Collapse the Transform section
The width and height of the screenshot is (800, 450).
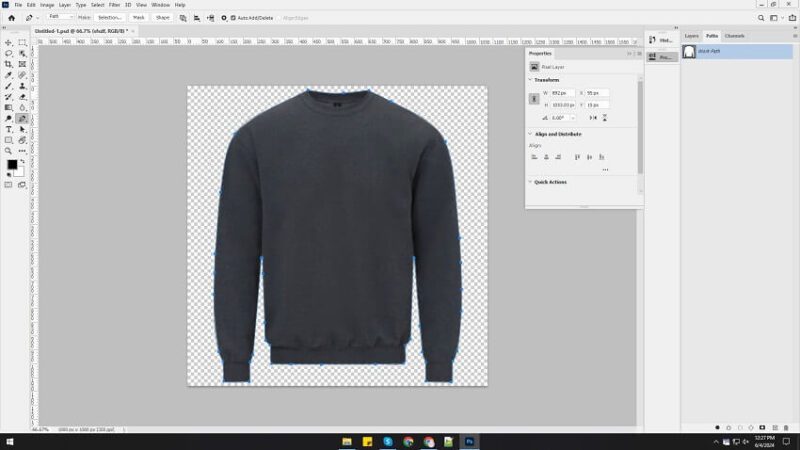[530, 80]
